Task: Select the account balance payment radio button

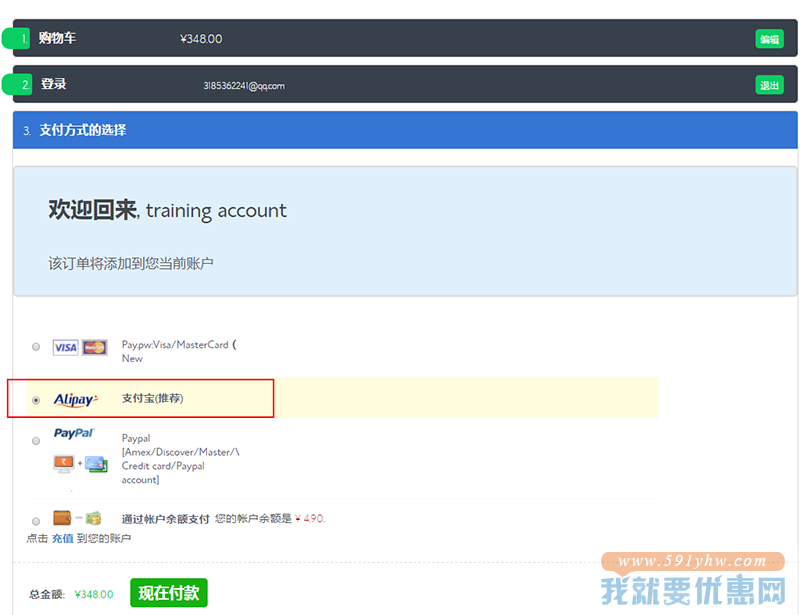Action: pos(36,521)
